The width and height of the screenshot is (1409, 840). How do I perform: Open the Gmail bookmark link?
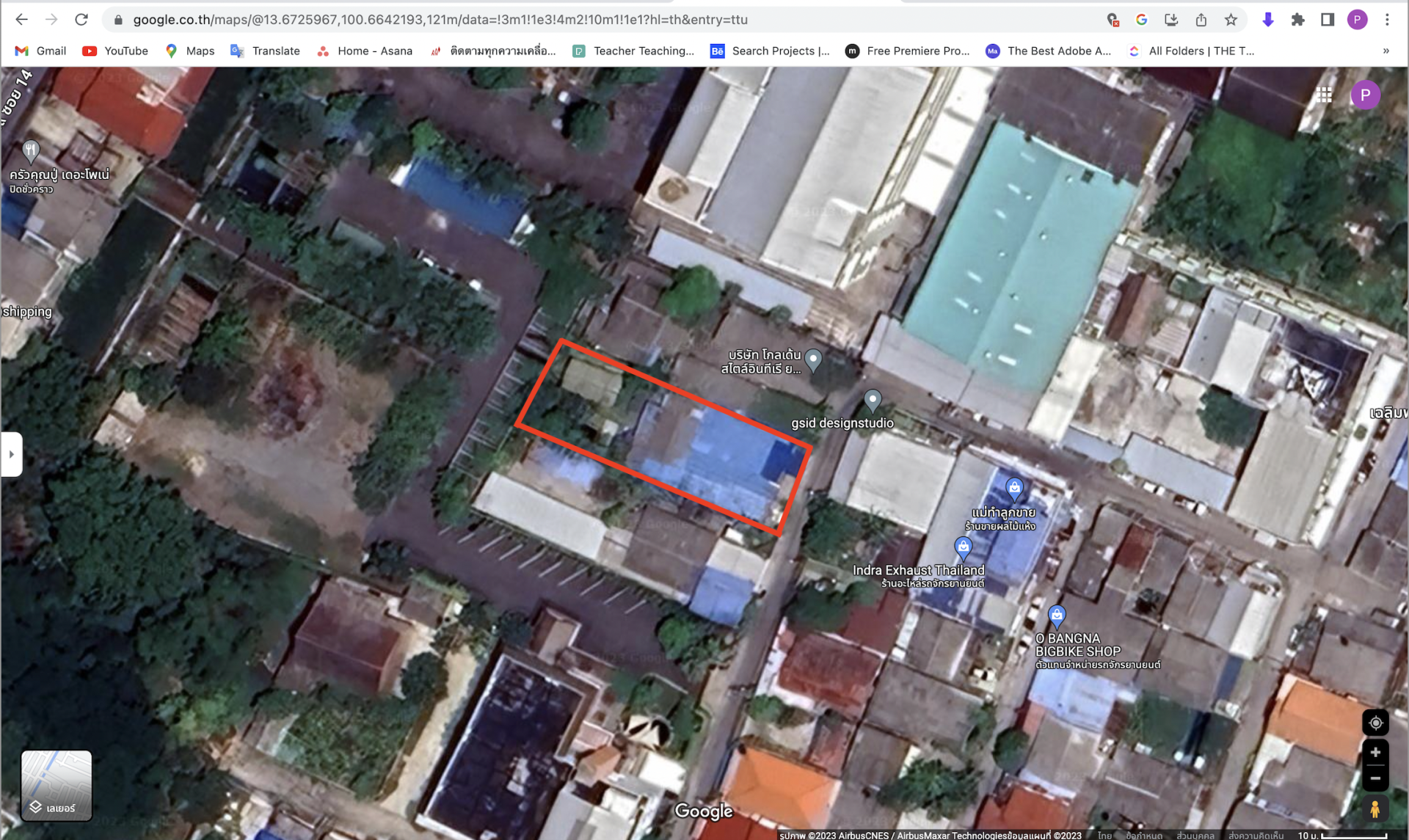pyautogui.click(x=41, y=51)
